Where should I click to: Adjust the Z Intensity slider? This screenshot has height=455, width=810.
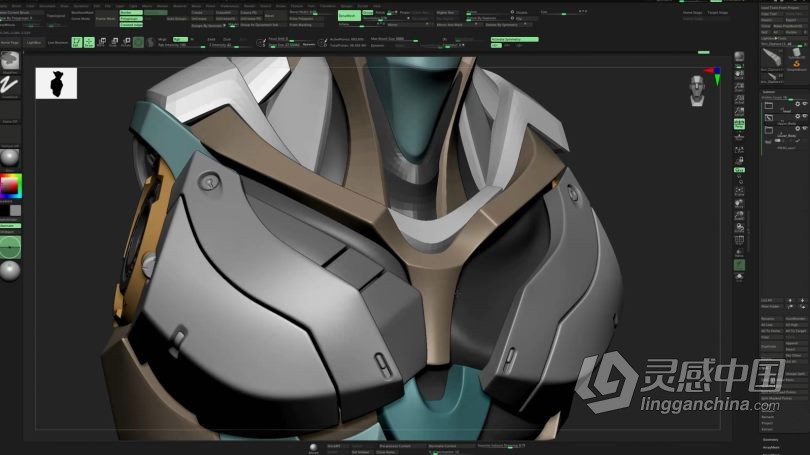[230, 45]
